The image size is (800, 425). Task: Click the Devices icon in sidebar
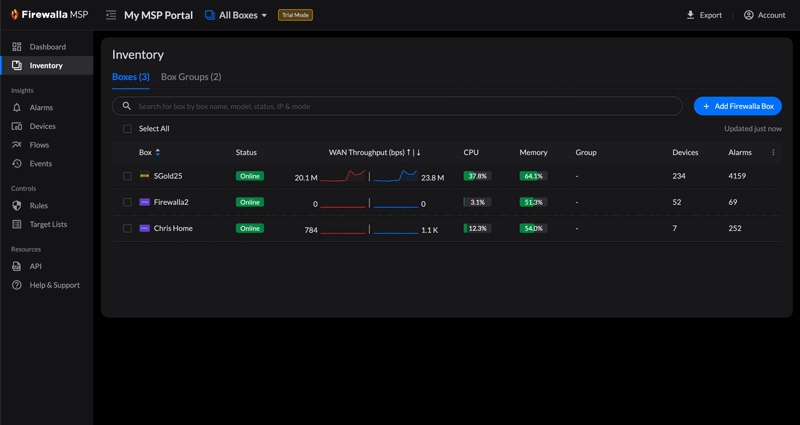[x=17, y=126]
